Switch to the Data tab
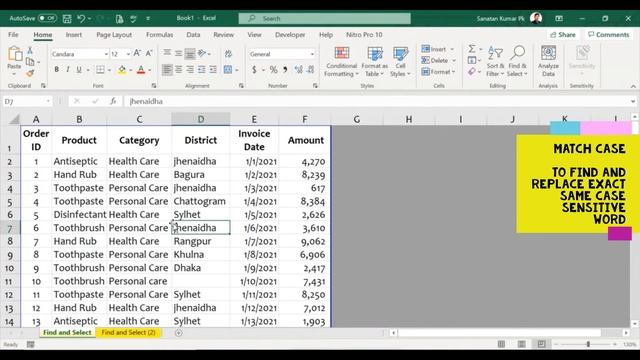The height and width of the screenshot is (360, 640). [x=193, y=35]
